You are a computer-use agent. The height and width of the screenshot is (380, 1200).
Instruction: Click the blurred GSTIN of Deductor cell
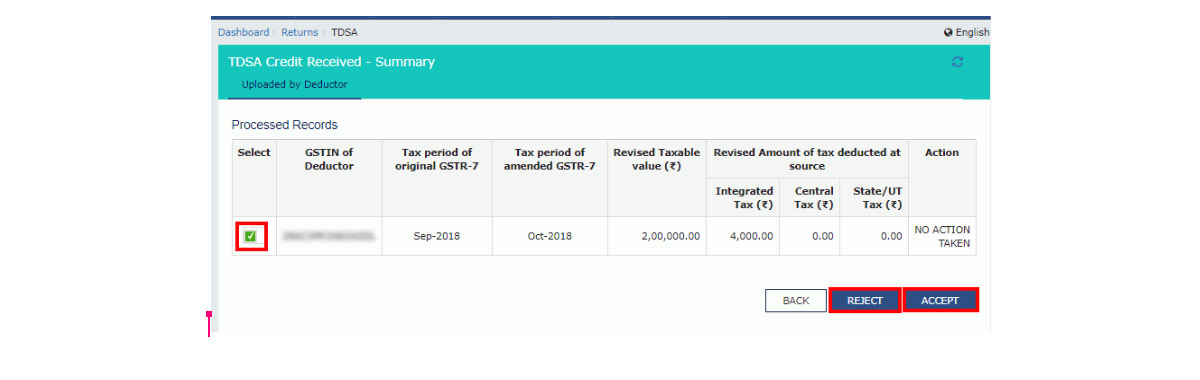point(329,236)
